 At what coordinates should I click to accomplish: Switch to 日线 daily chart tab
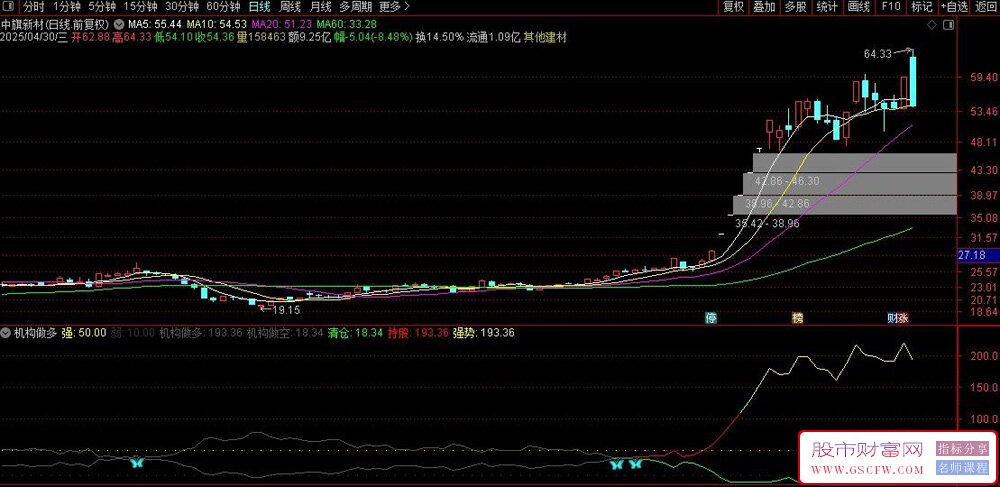(260, 7)
